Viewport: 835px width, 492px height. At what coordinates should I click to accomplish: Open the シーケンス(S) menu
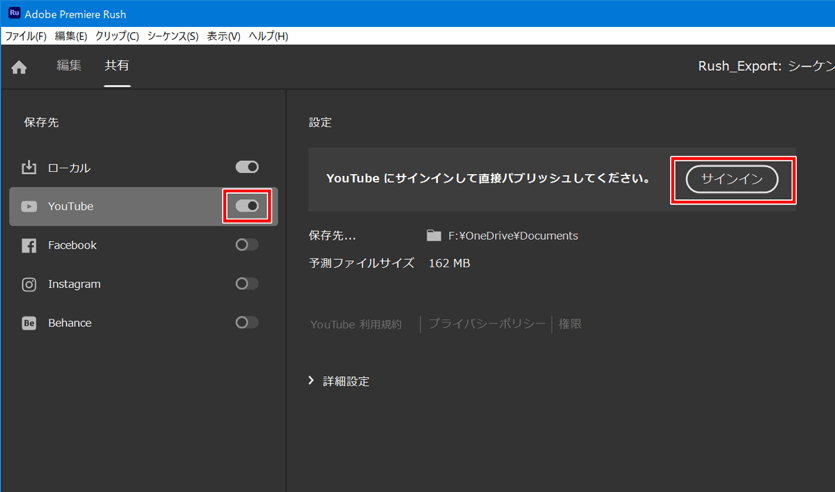pos(173,36)
